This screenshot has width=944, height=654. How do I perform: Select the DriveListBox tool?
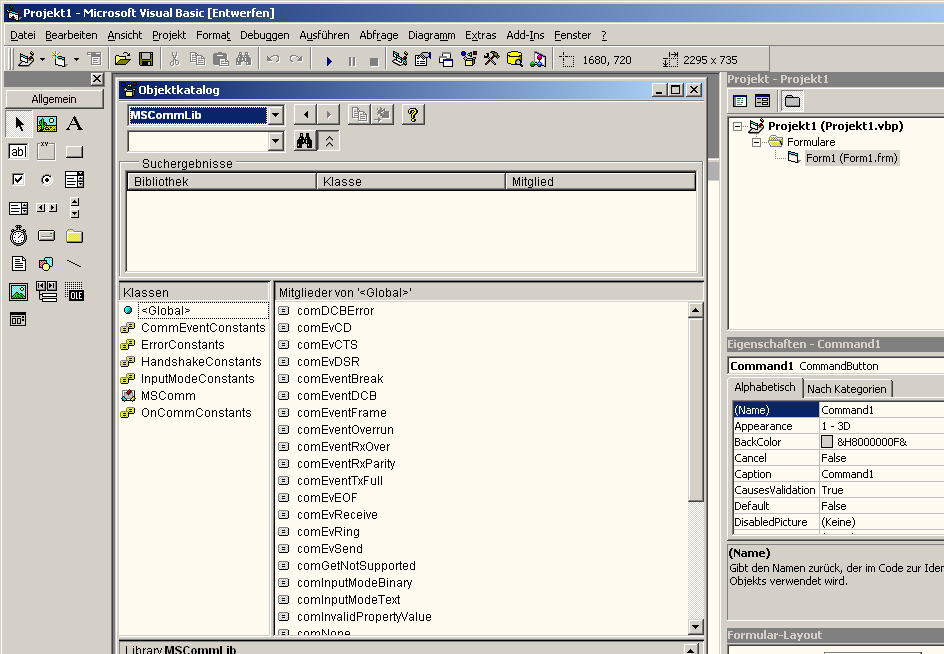pos(46,235)
